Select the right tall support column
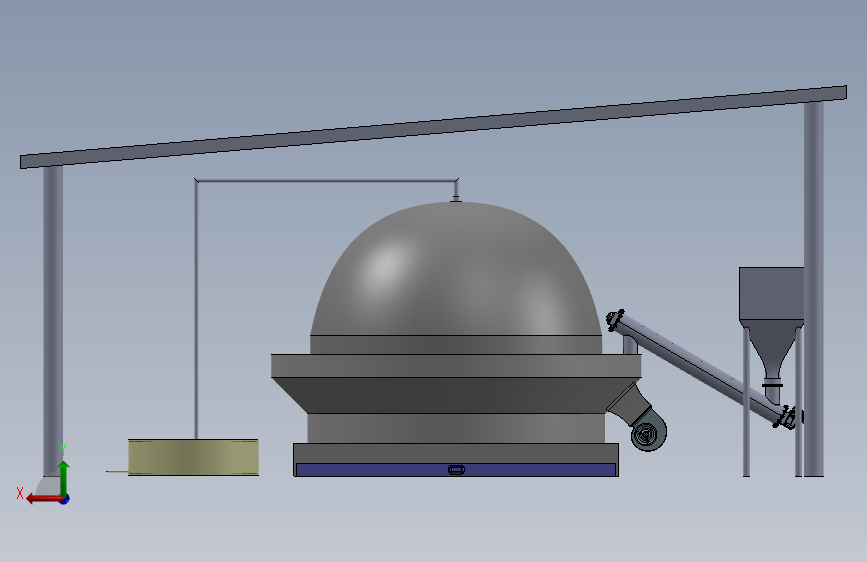The image size is (867, 562). click(813, 289)
